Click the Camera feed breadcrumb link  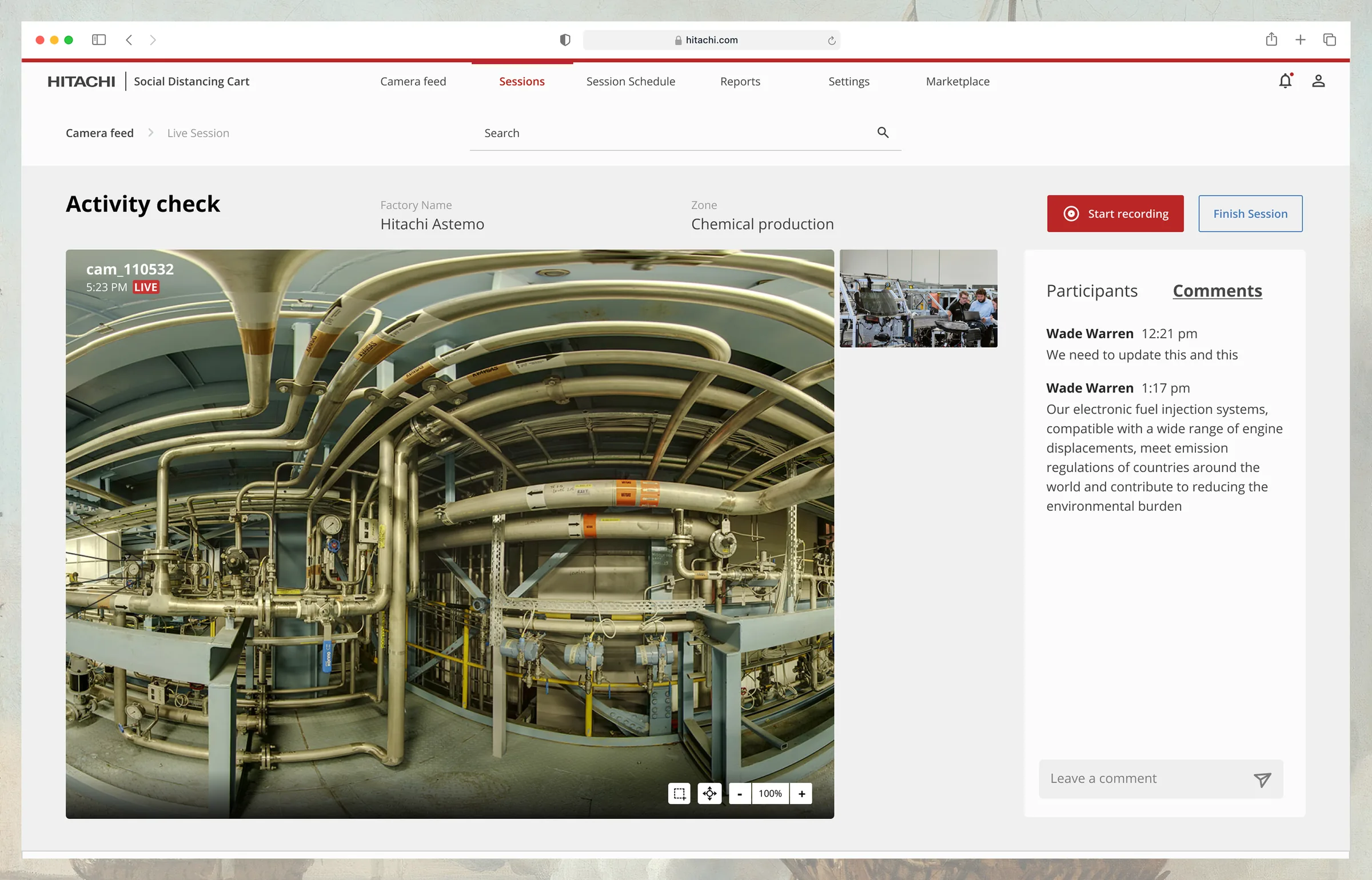(99, 133)
